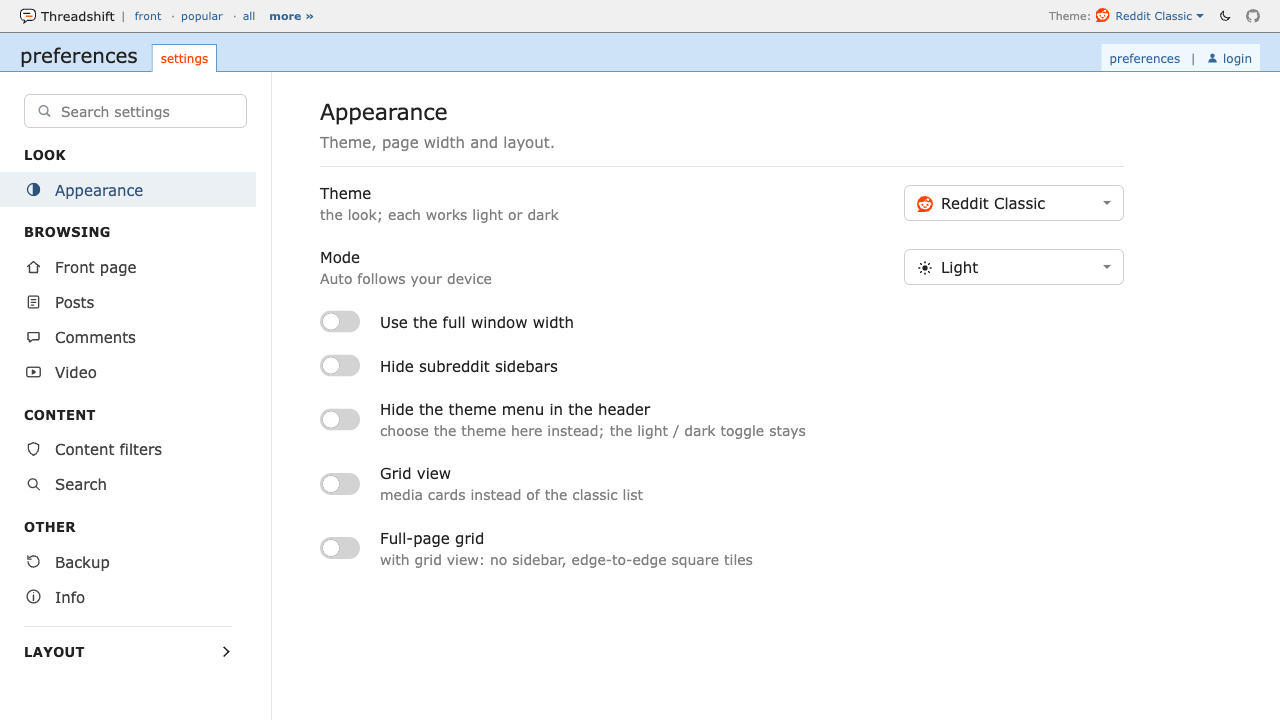Enable Use the full window width
The width and height of the screenshot is (1280, 720).
(x=340, y=322)
